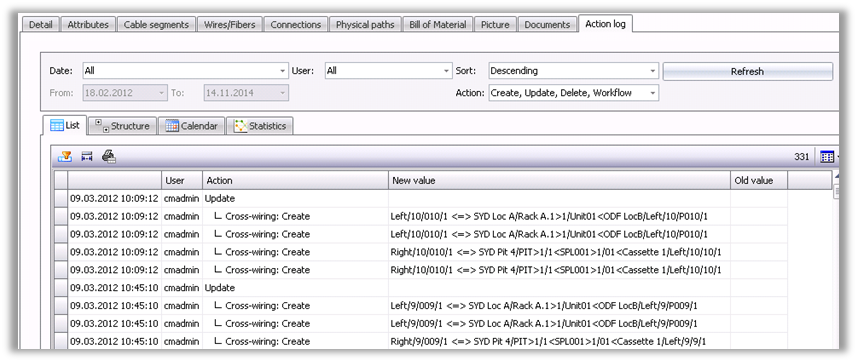Click the print icon in the list toolbar
This screenshot has height=362, width=857.
pyautogui.click(x=109, y=156)
